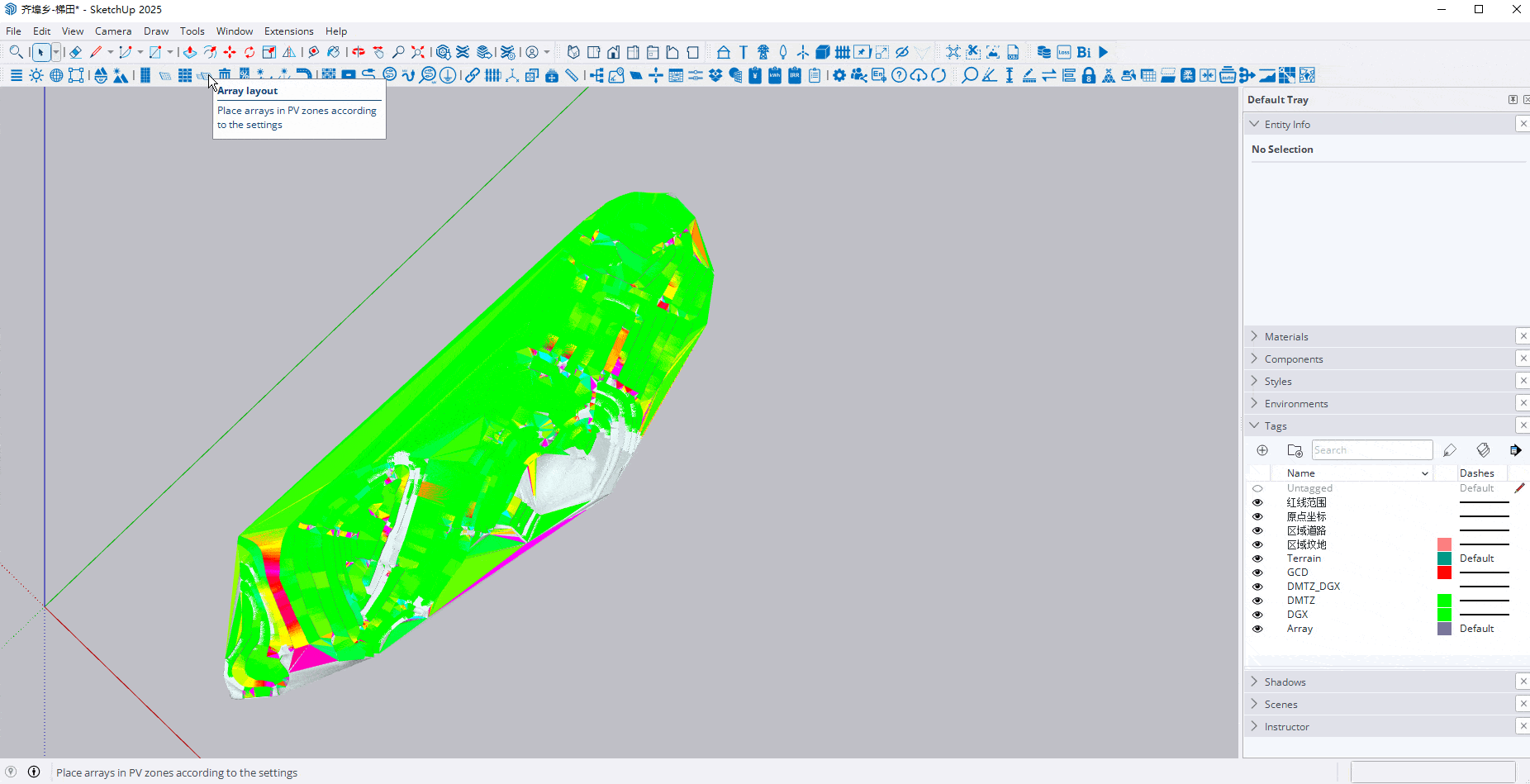Select the Eraser tool

click(x=75, y=52)
